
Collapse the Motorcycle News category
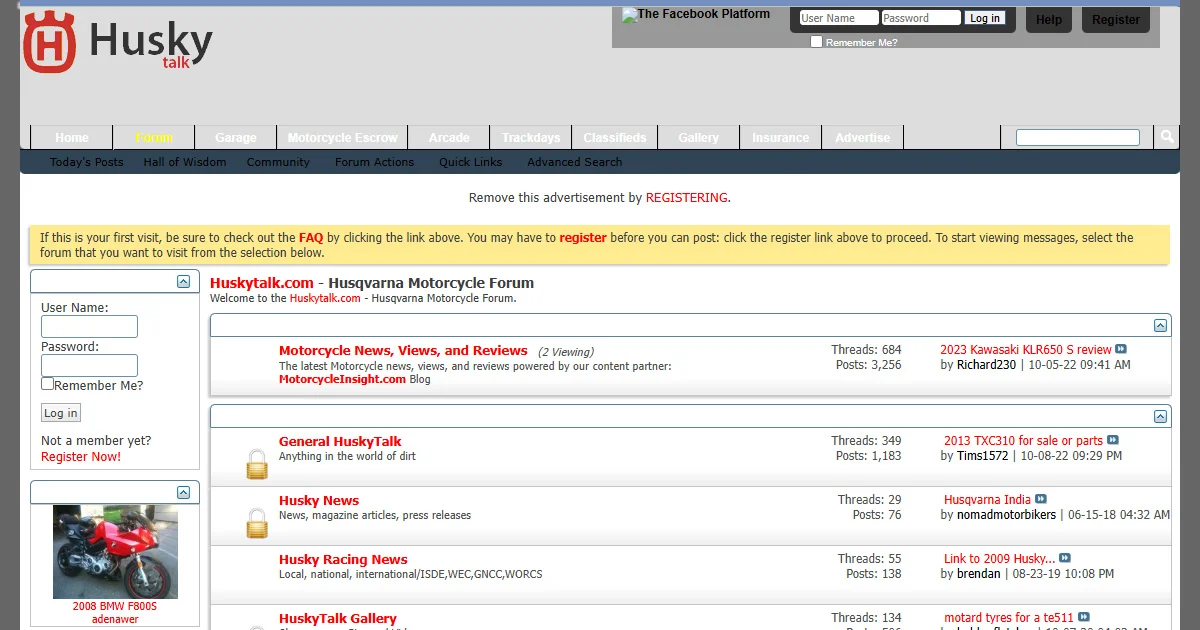(x=1160, y=326)
